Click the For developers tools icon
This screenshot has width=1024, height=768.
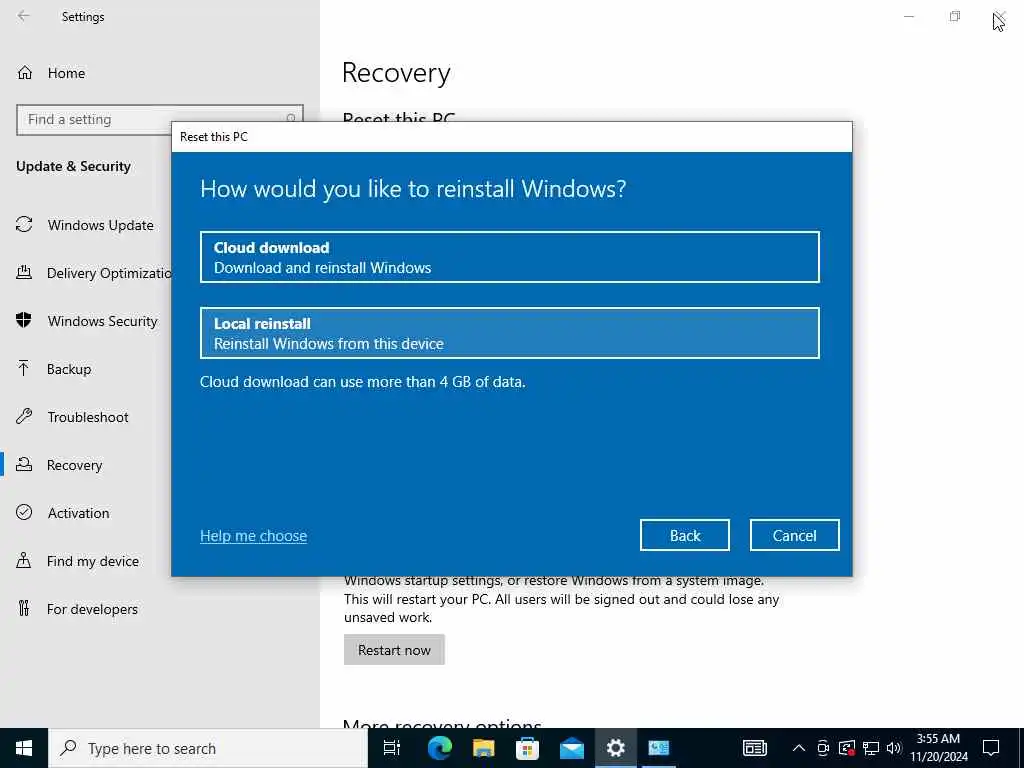click(24, 609)
